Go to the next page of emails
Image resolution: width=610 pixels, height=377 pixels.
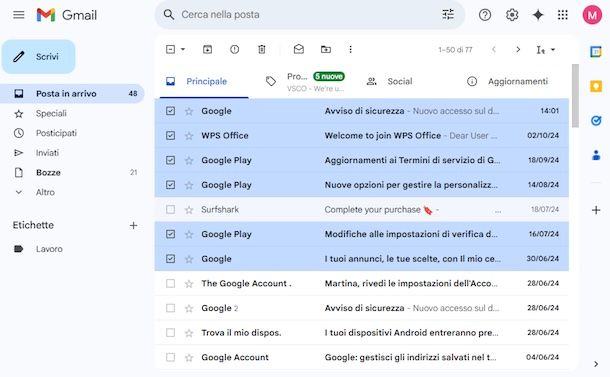click(518, 50)
